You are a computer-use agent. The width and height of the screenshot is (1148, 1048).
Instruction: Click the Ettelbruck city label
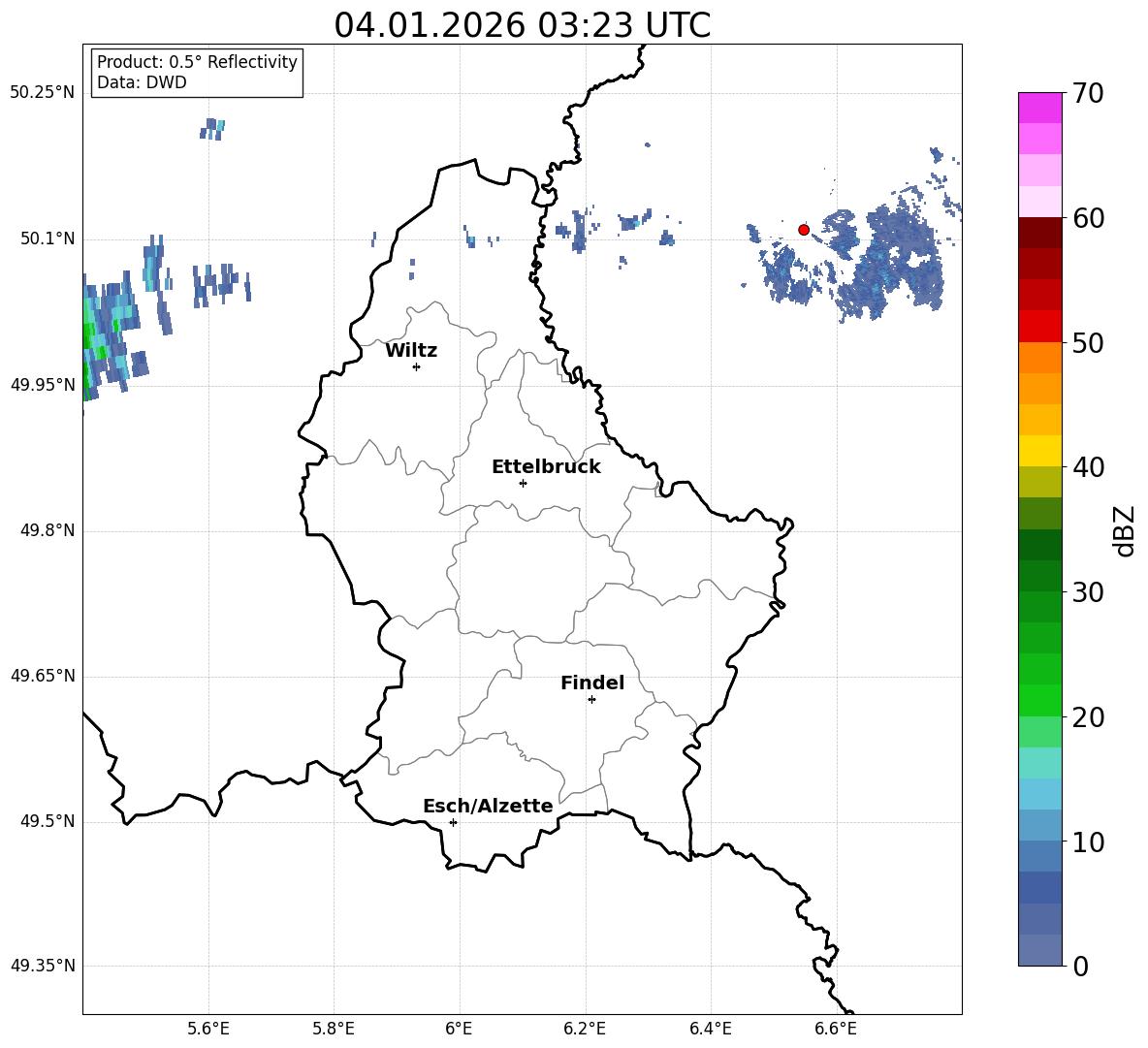(x=546, y=467)
